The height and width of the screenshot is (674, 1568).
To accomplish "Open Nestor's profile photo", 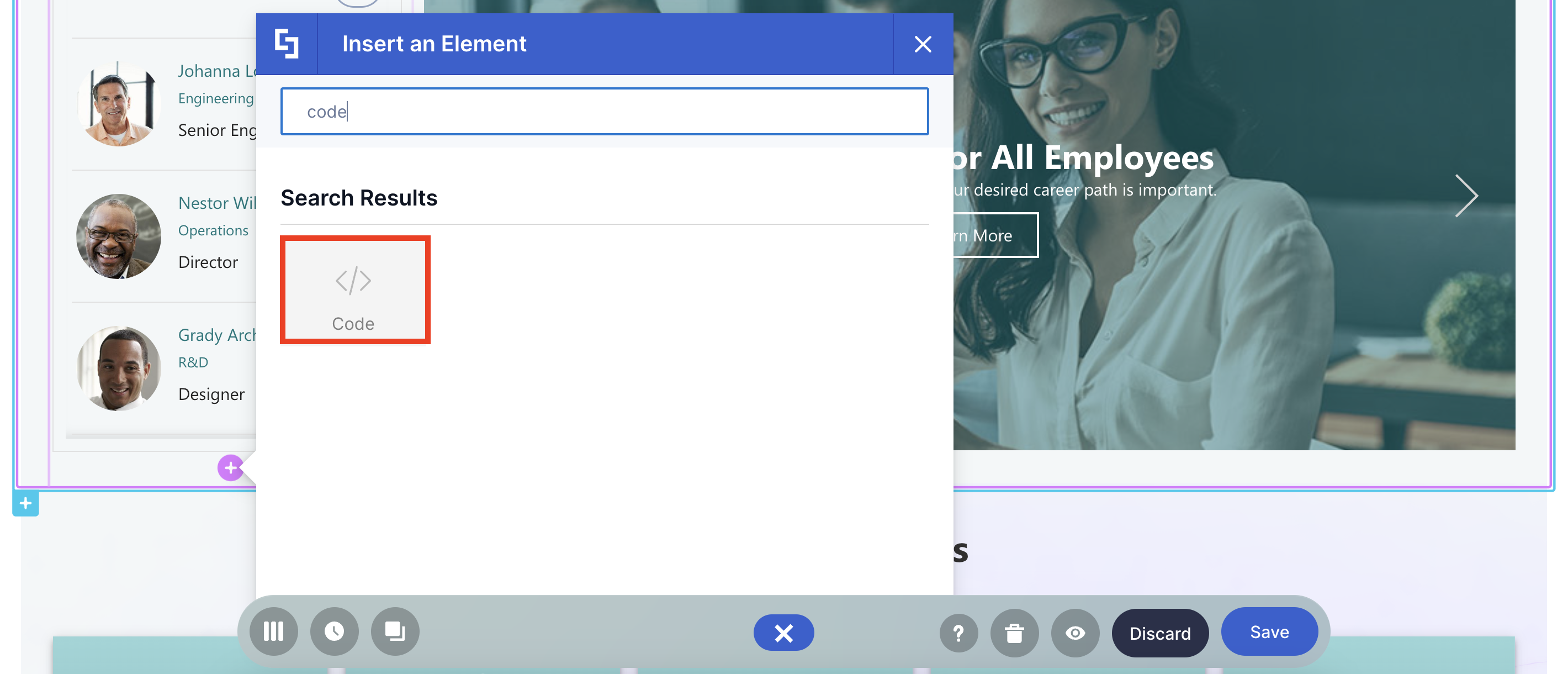I will (x=118, y=236).
